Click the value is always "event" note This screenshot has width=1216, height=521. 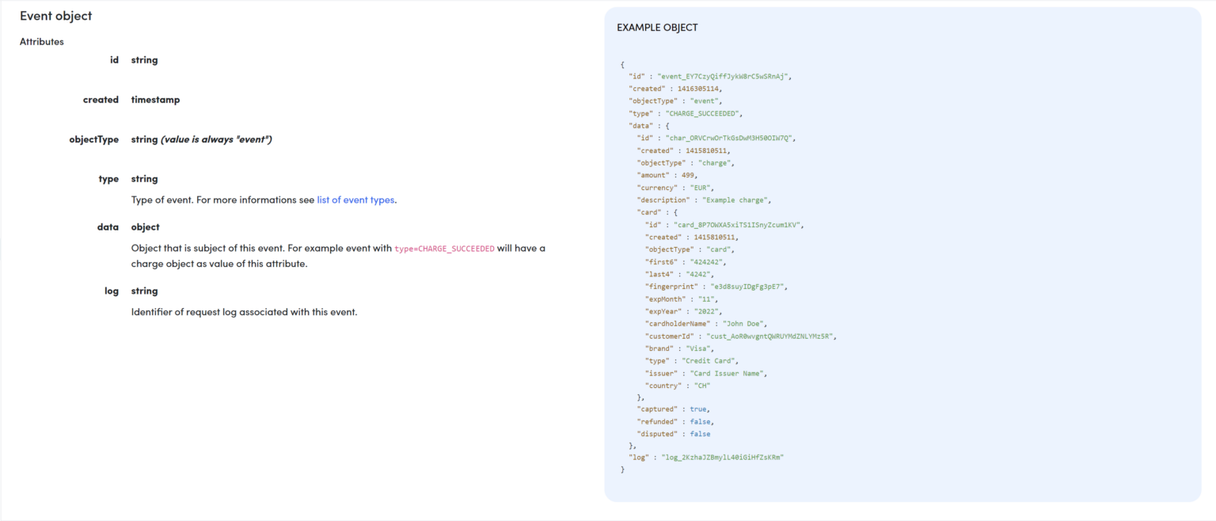click(x=216, y=140)
